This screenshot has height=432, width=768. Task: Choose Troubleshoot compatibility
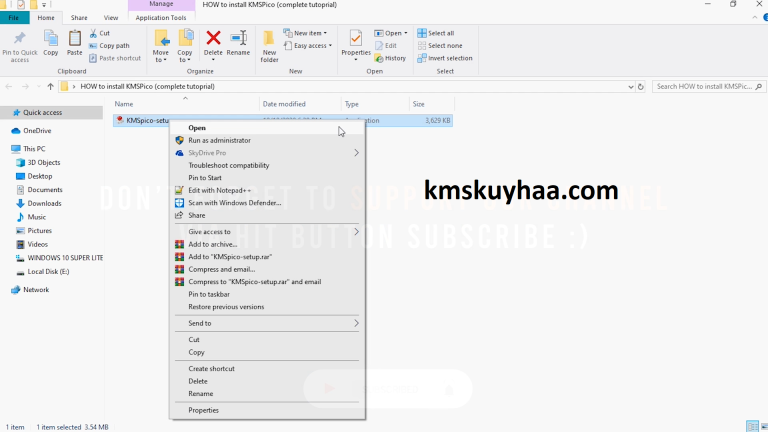tap(267, 166)
